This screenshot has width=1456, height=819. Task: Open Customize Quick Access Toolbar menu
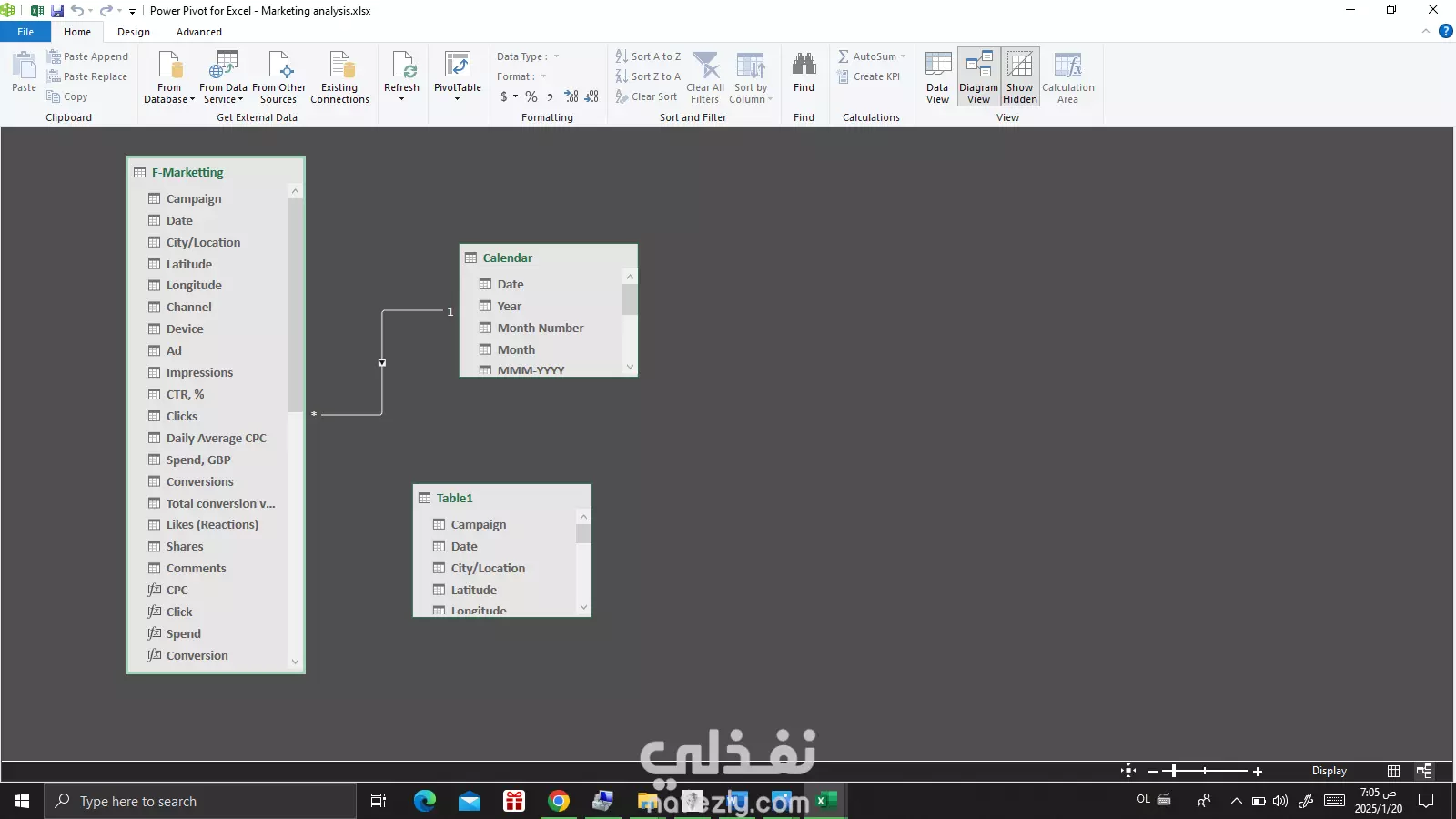click(132, 11)
